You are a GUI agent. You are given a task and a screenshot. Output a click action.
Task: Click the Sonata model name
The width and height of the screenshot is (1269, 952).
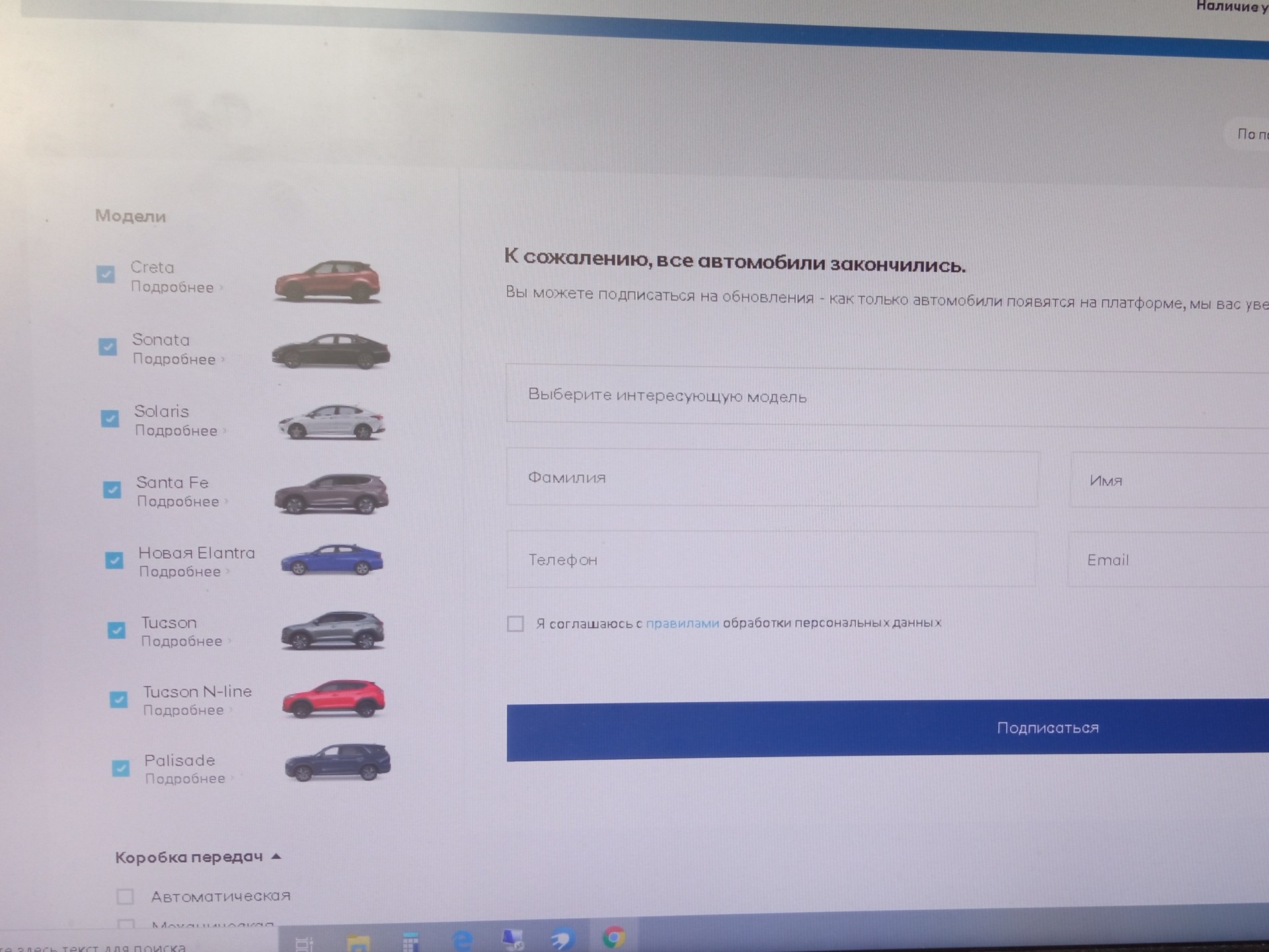click(161, 340)
